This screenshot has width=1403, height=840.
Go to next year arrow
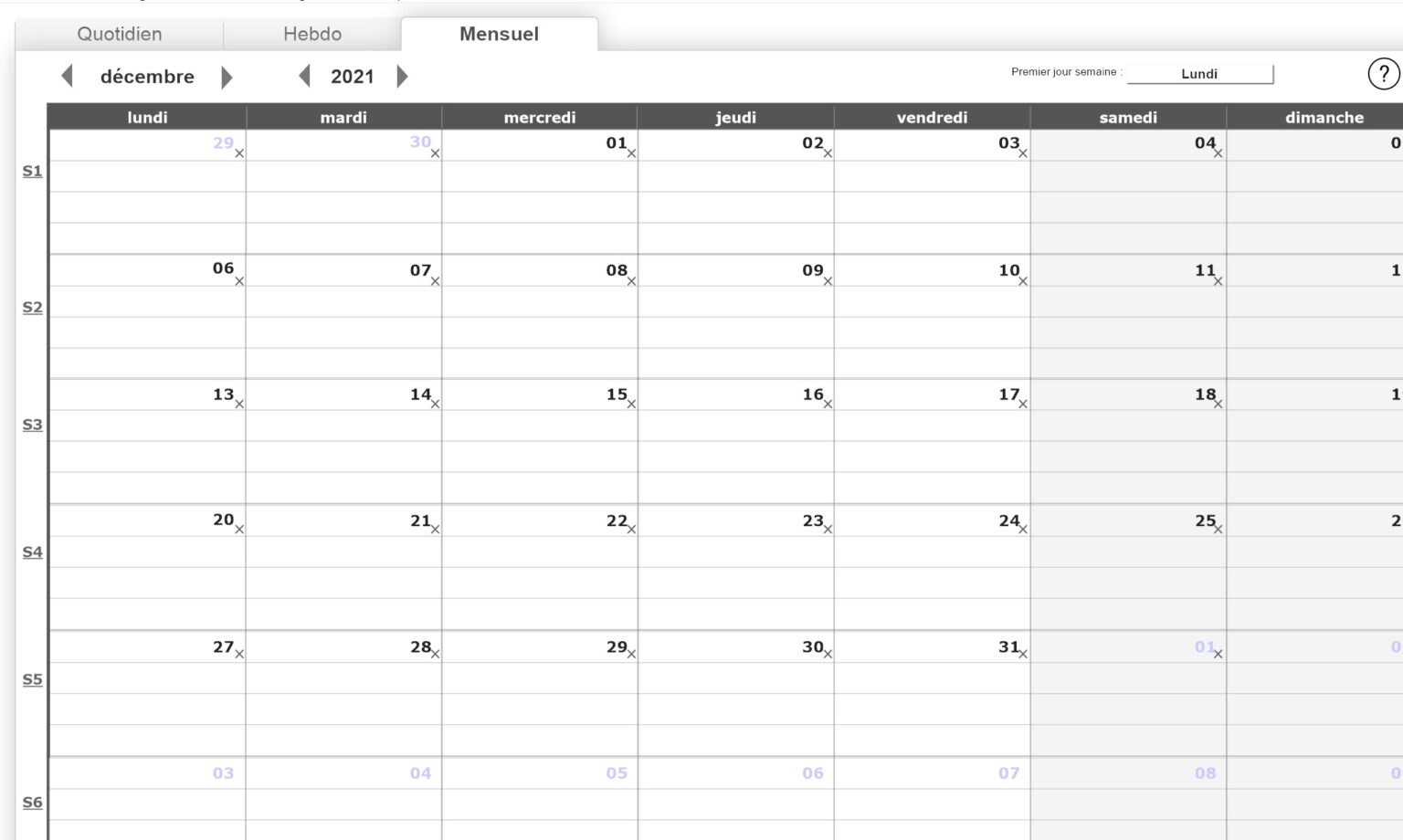402,76
